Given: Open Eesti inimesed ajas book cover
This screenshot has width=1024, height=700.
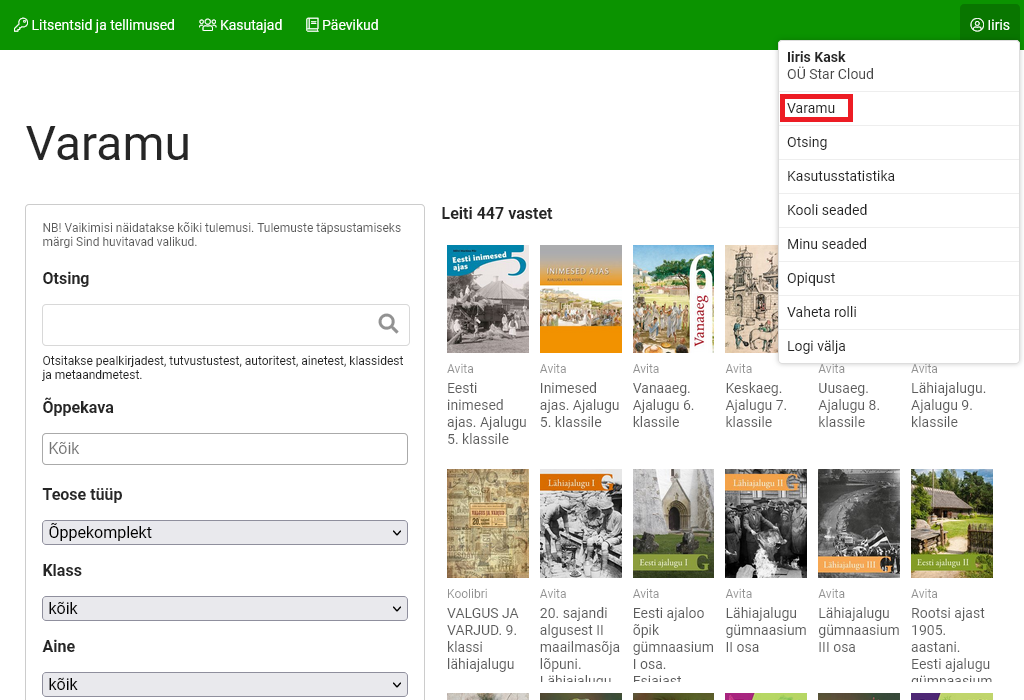Looking at the screenshot, I should (x=487, y=299).
